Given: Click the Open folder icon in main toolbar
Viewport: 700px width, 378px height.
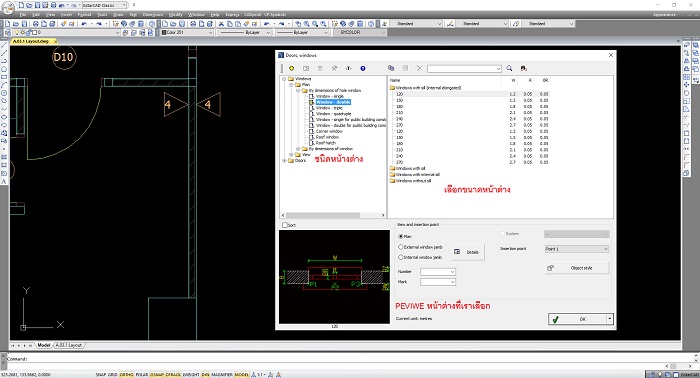Looking at the screenshot, I should (x=16, y=24).
